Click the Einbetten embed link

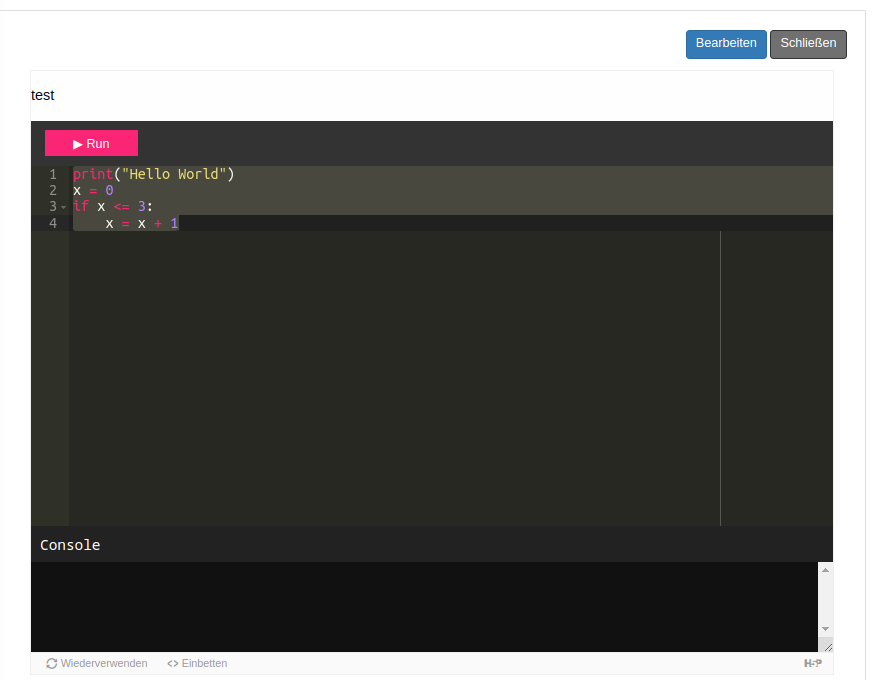(197, 663)
